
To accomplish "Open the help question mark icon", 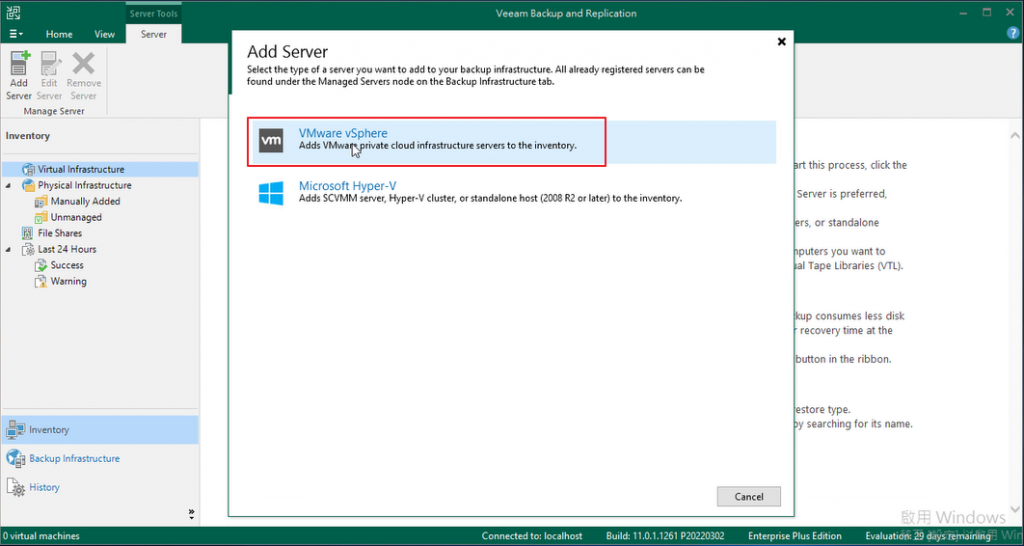I will coord(1014,33).
